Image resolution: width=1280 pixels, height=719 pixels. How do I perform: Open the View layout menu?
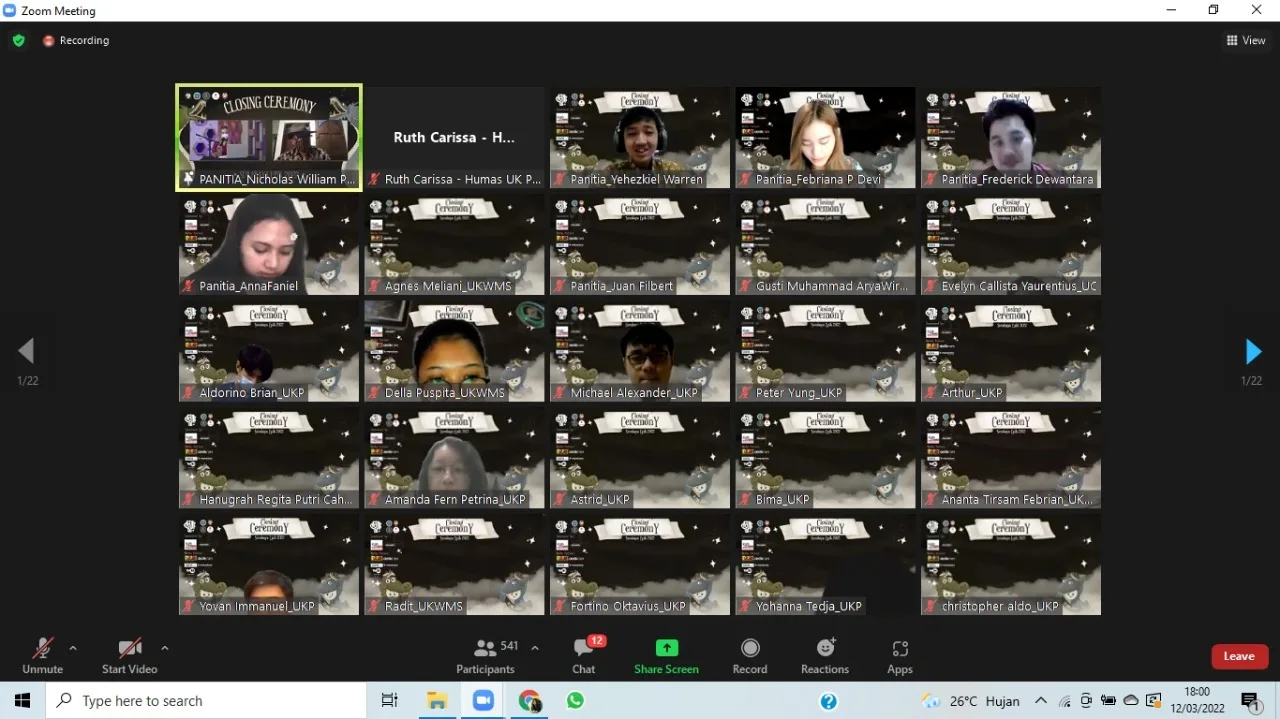(x=1246, y=41)
